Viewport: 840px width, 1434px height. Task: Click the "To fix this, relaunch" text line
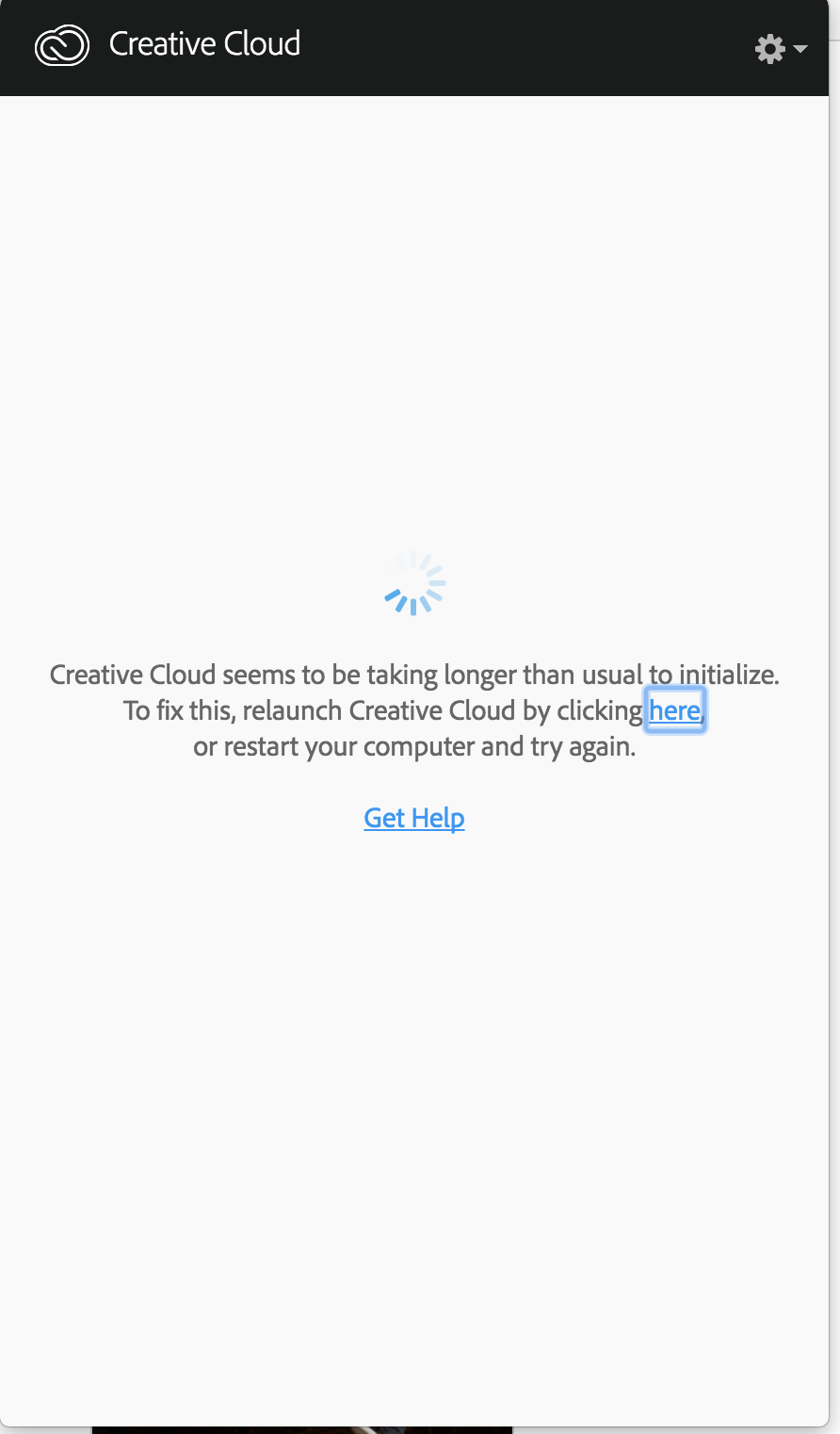(x=414, y=710)
